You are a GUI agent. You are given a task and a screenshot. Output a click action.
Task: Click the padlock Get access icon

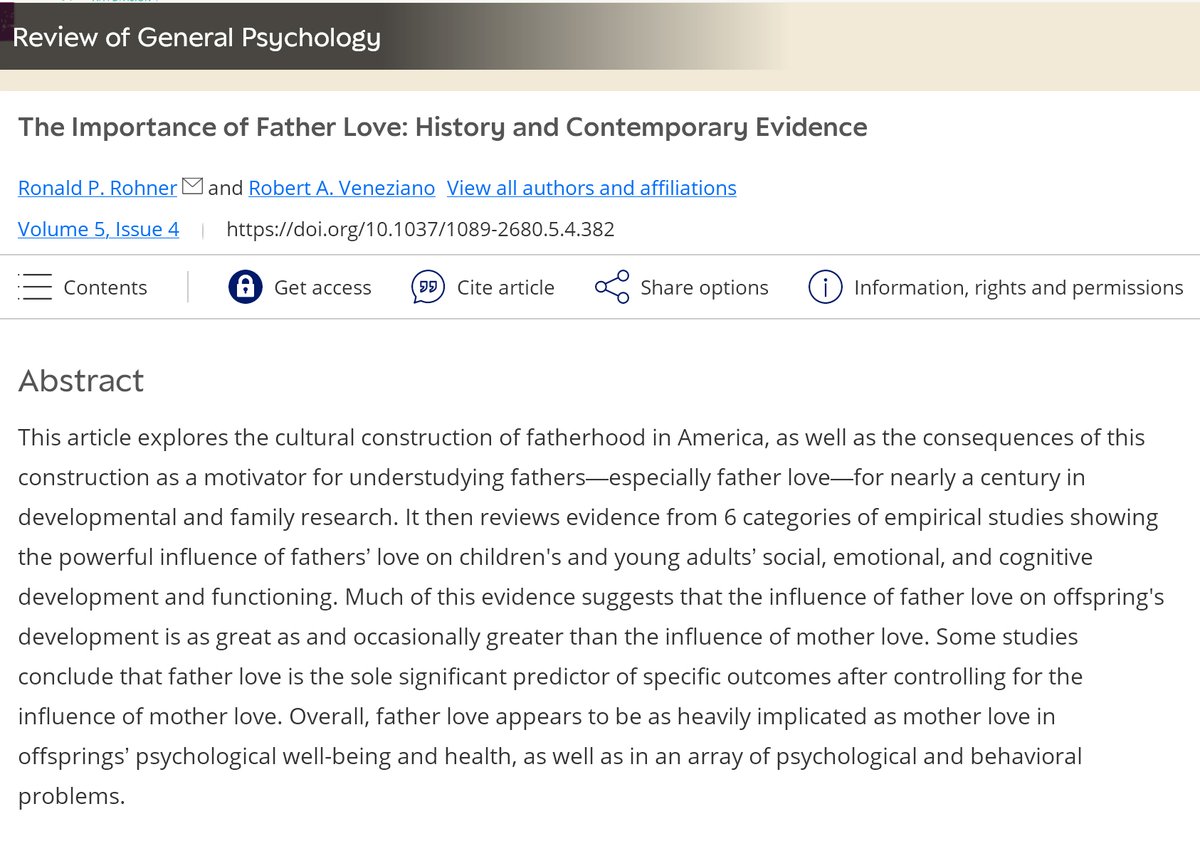(x=244, y=287)
